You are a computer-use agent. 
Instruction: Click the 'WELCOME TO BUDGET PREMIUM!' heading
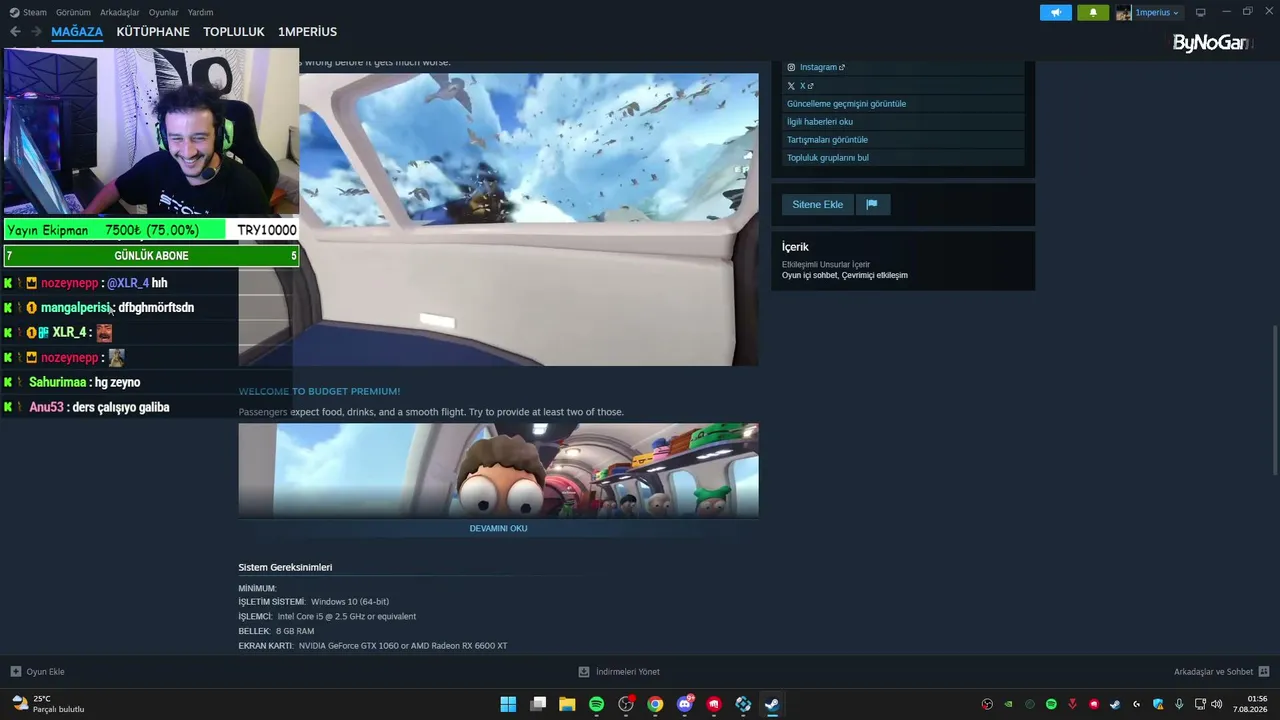(319, 391)
